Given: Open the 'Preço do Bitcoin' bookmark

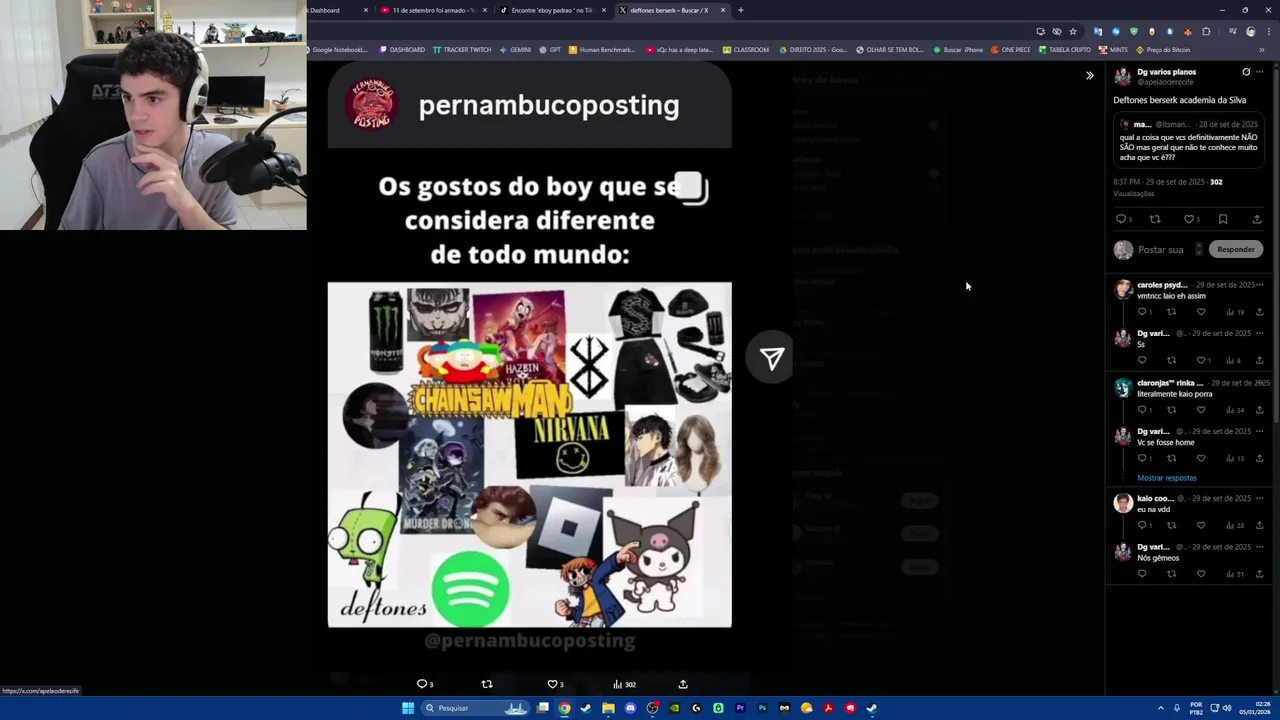Looking at the screenshot, I should coord(1163,50).
